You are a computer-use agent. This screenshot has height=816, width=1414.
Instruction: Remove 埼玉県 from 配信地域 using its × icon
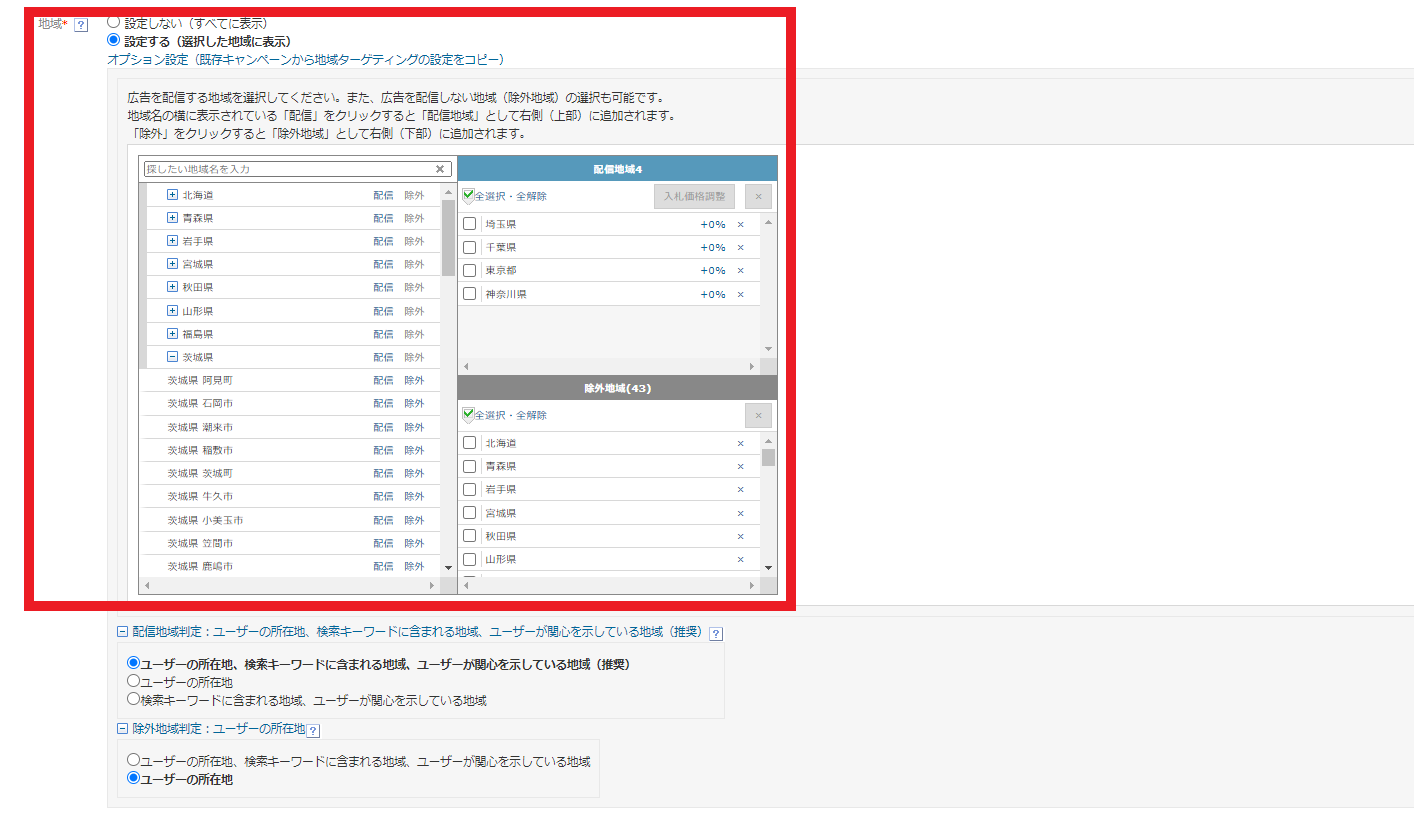pos(741,224)
